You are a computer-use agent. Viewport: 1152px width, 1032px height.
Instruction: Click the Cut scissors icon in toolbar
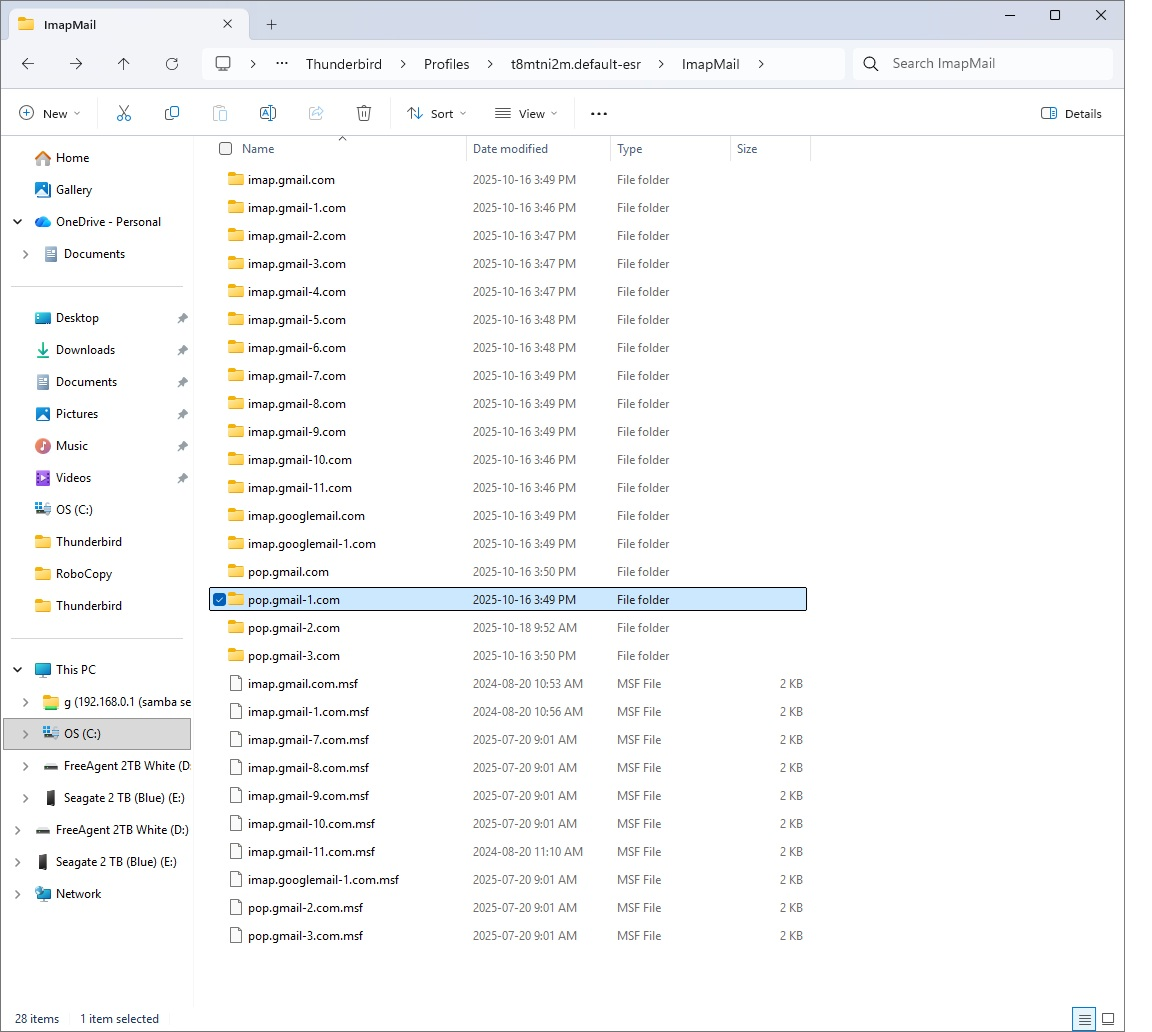coord(124,113)
